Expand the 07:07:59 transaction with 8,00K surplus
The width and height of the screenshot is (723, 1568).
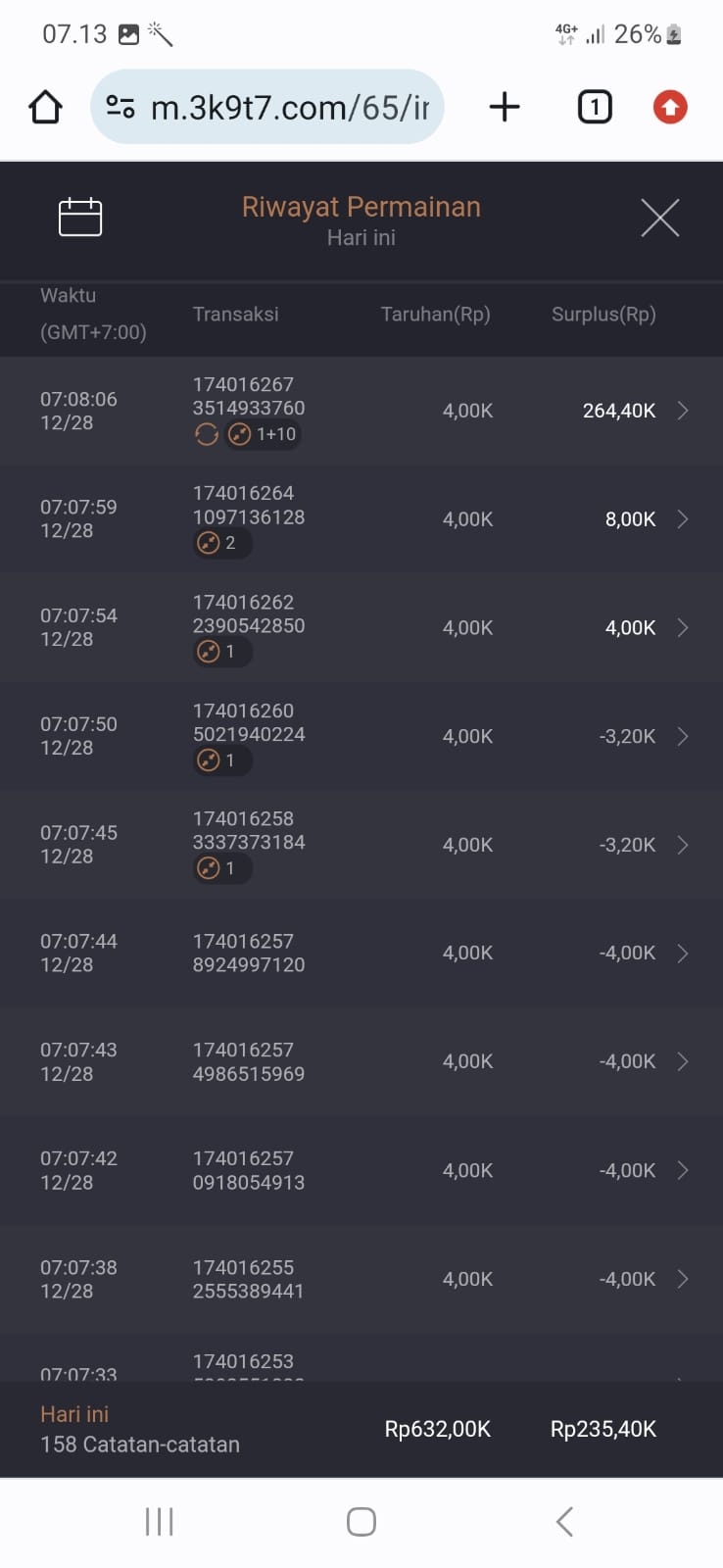[x=683, y=519]
